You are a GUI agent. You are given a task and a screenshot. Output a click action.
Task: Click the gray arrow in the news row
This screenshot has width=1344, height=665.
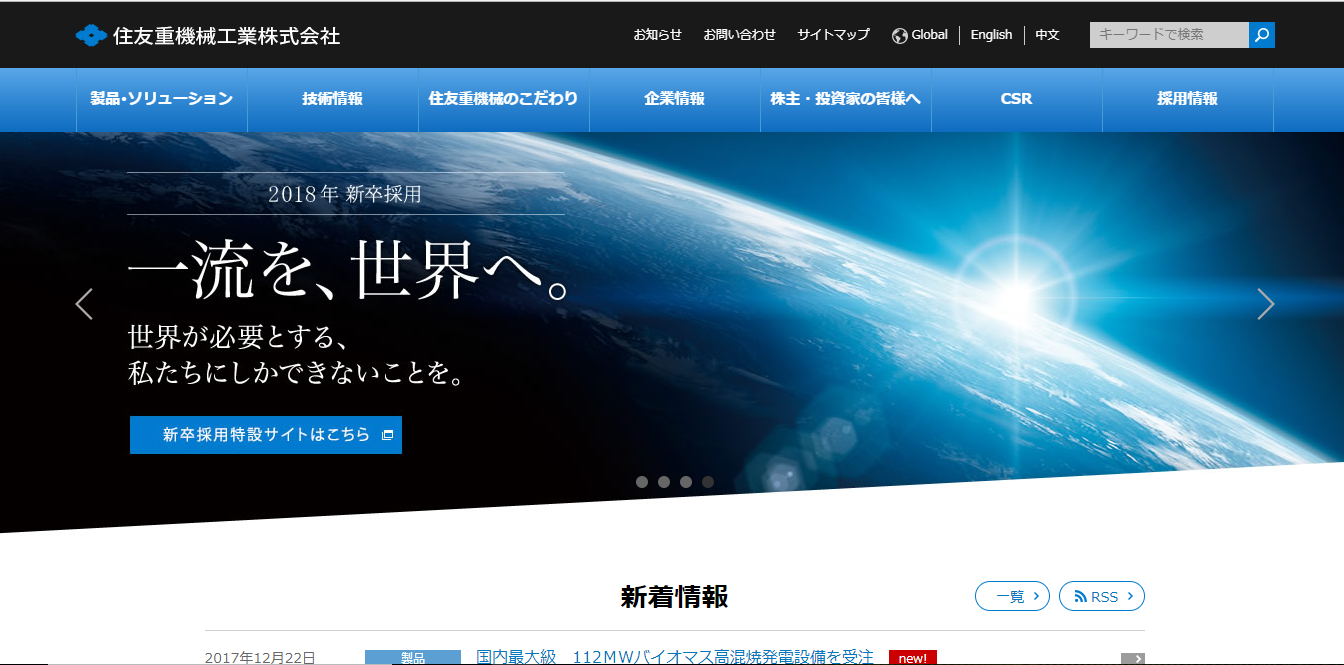pos(1133,658)
